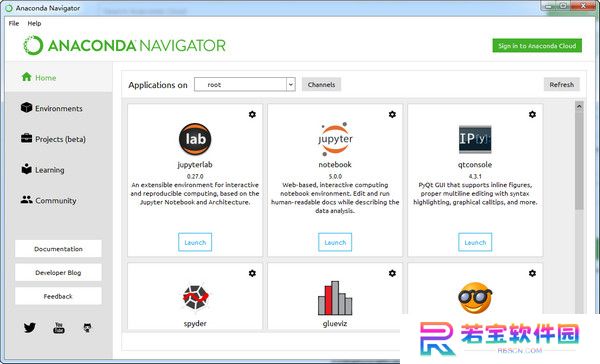The image size is (600, 364).
Task: Open the Help menu
Action: click(34, 23)
